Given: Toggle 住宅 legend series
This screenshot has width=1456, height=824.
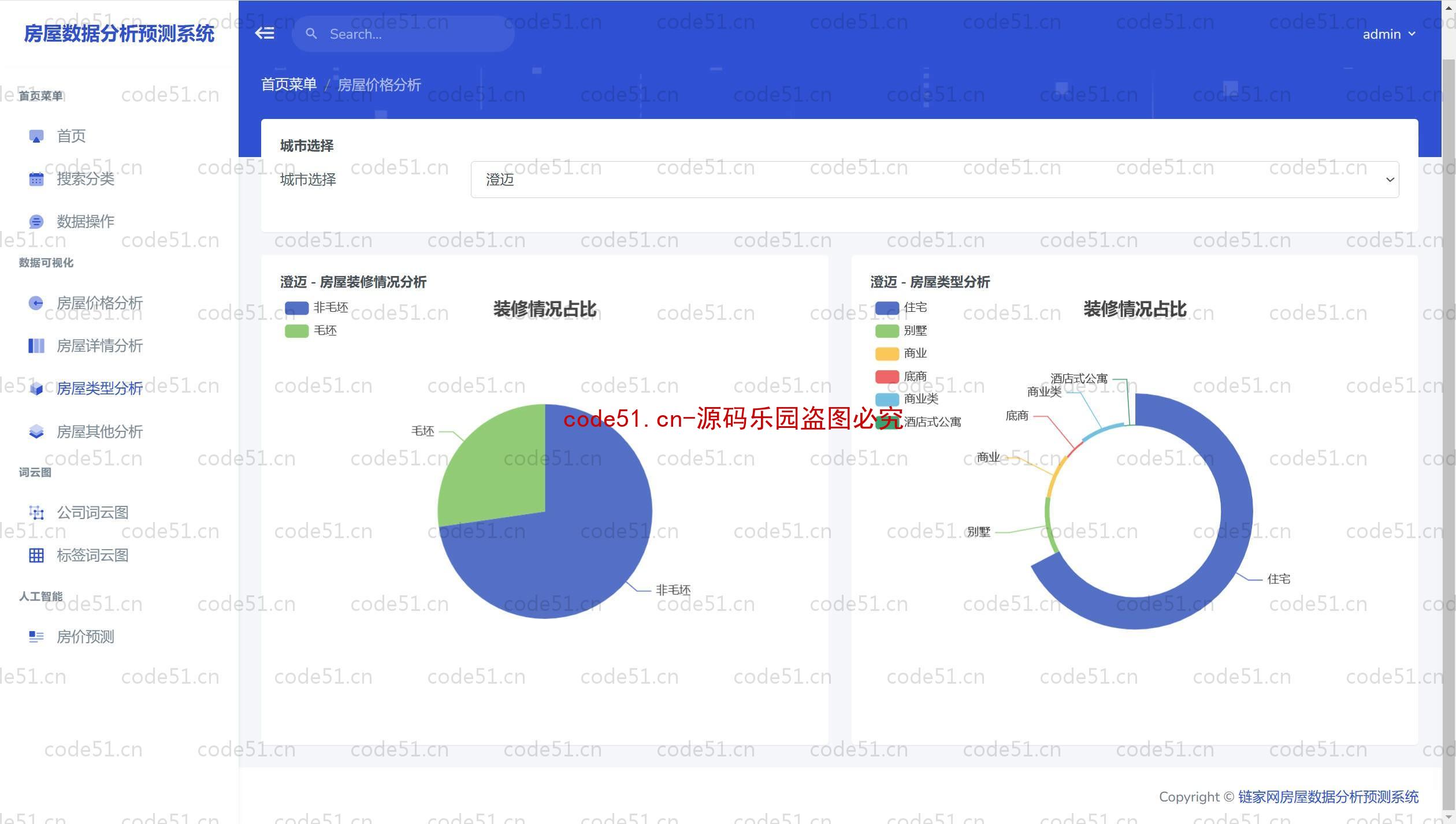Looking at the screenshot, I should pos(901,308).
